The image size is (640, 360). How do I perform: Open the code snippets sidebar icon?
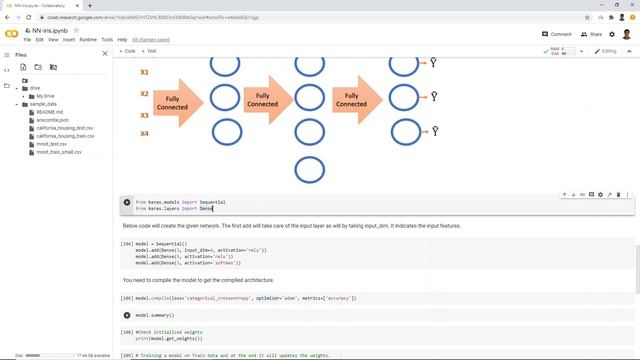pos(7,70)
